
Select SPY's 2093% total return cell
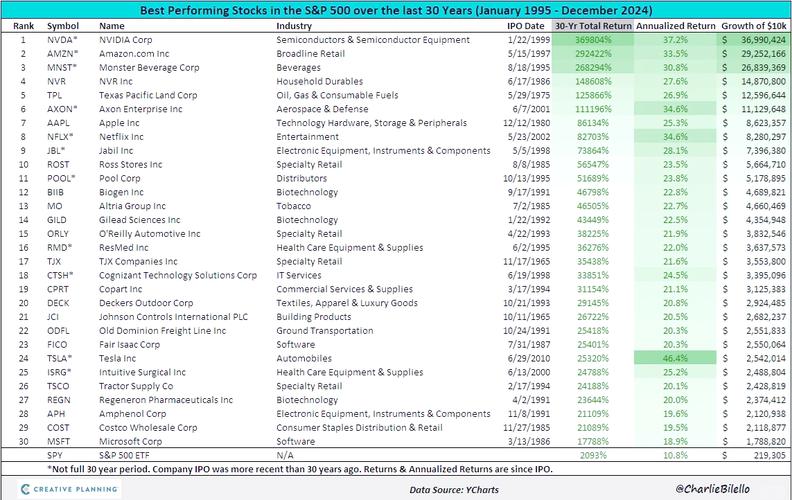pos(593,456)
